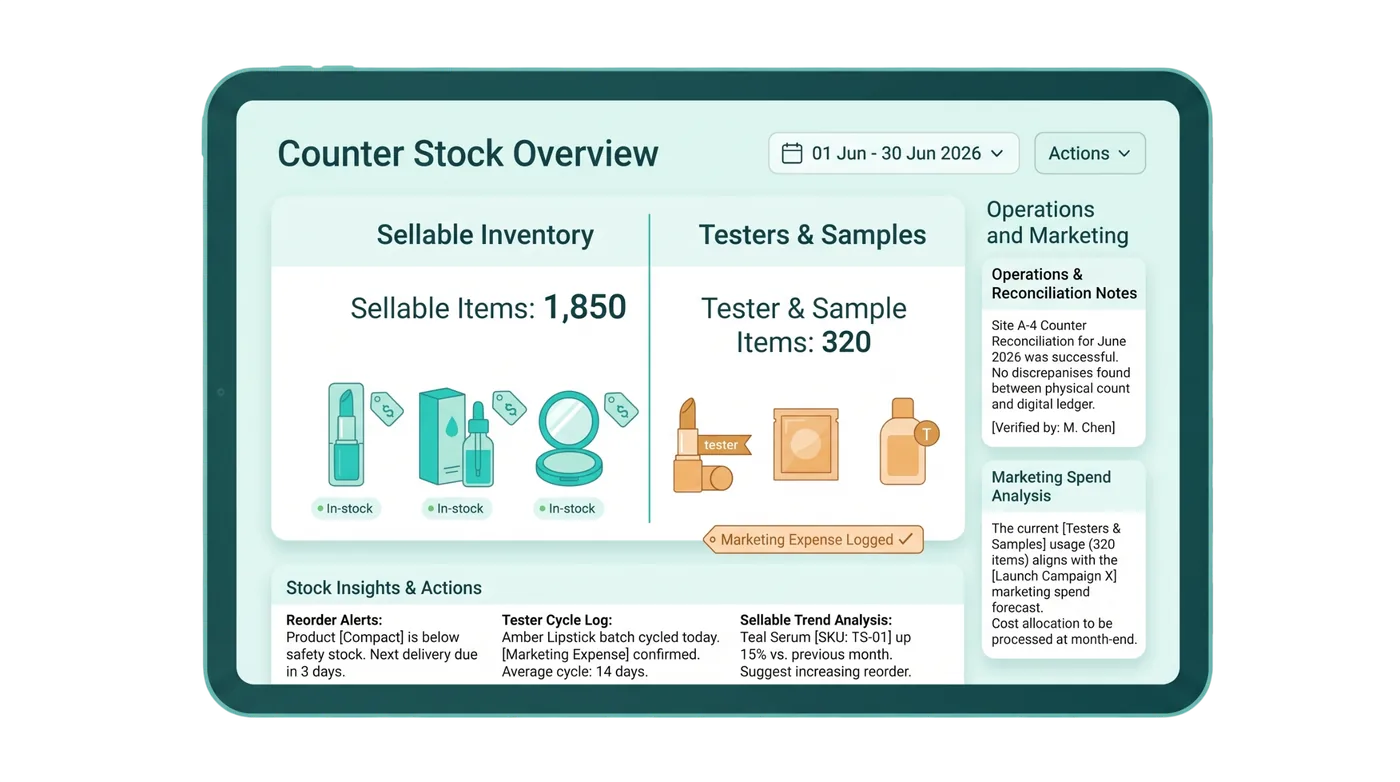Click the In-stock badge under the lipstick
Image resolution: width=1400 pixels, height=782 pixels.
345,508
